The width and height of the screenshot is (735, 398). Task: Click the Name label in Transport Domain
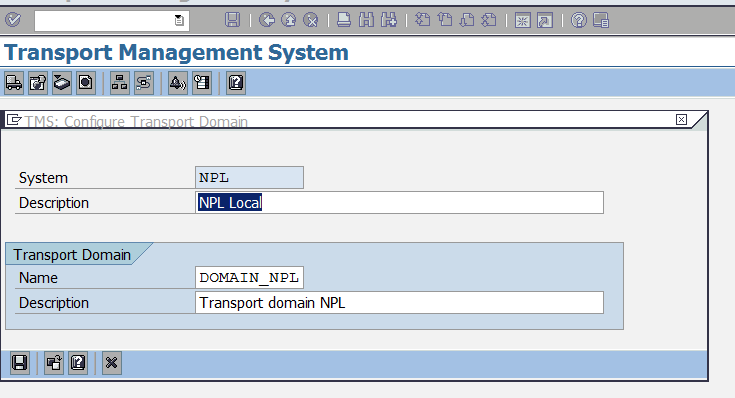pyautogui.click(x=38, y=278)
